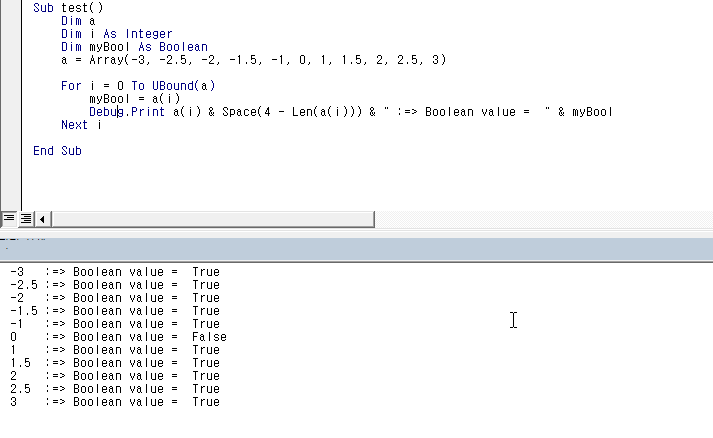Click the '-1' output row in Immediate window
Viewport: 713px width, 438px height.
[115, 324]
